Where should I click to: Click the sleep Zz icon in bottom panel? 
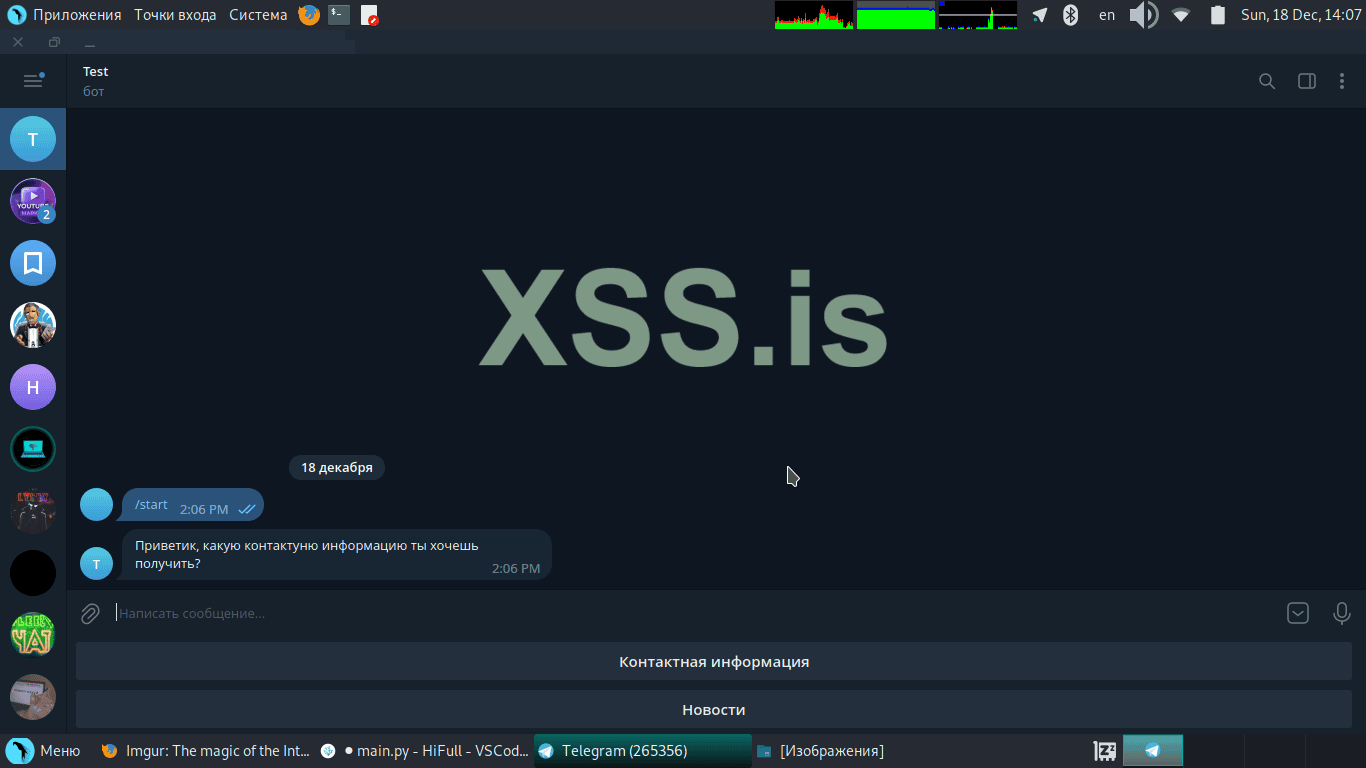[1105, 751]
